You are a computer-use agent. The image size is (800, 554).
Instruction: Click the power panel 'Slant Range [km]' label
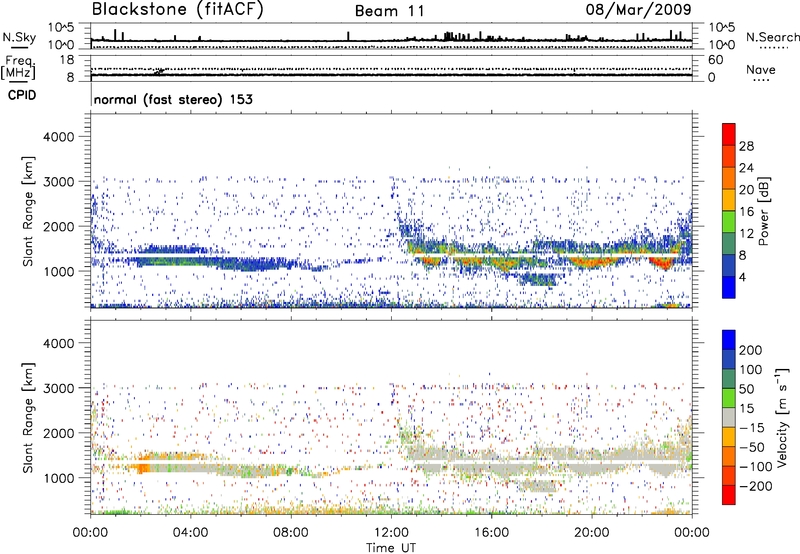pyautogui.click(x=28, y=211)
